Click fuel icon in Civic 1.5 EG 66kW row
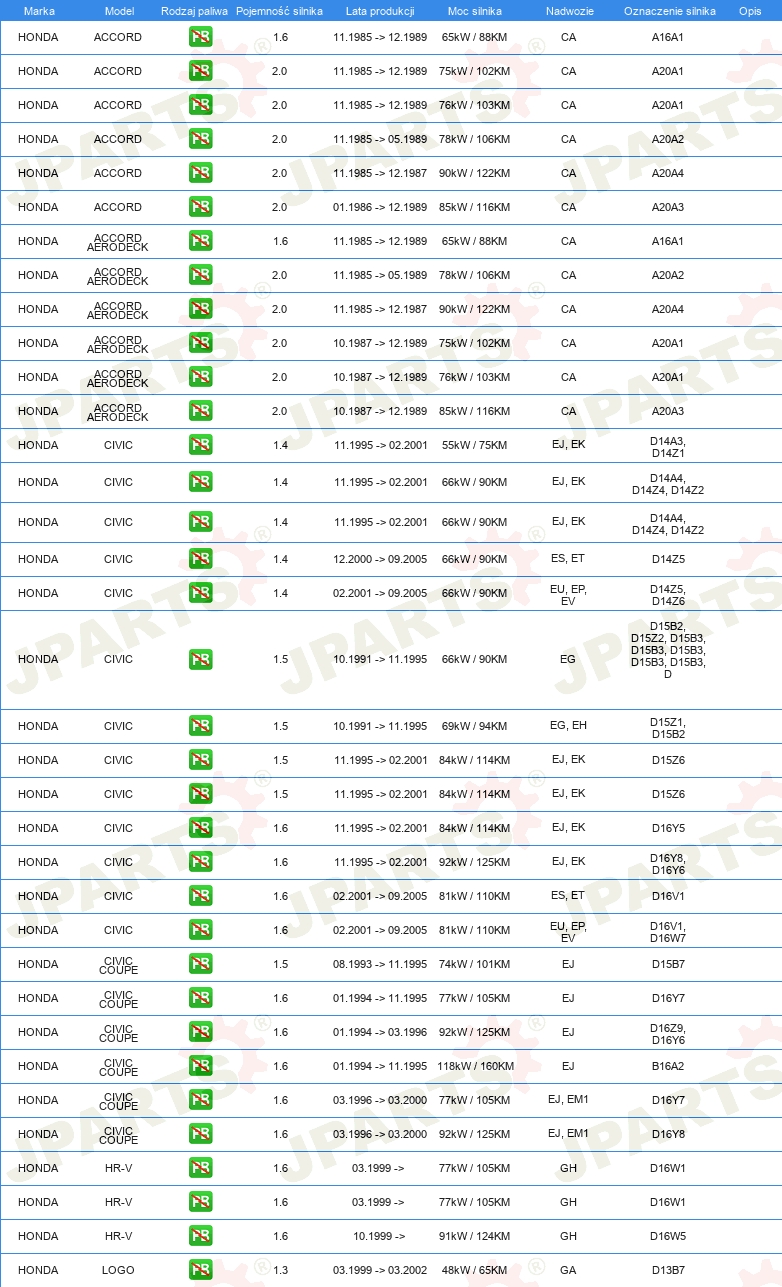Viewport: 782px width, 1287px height. coord(201,659)
